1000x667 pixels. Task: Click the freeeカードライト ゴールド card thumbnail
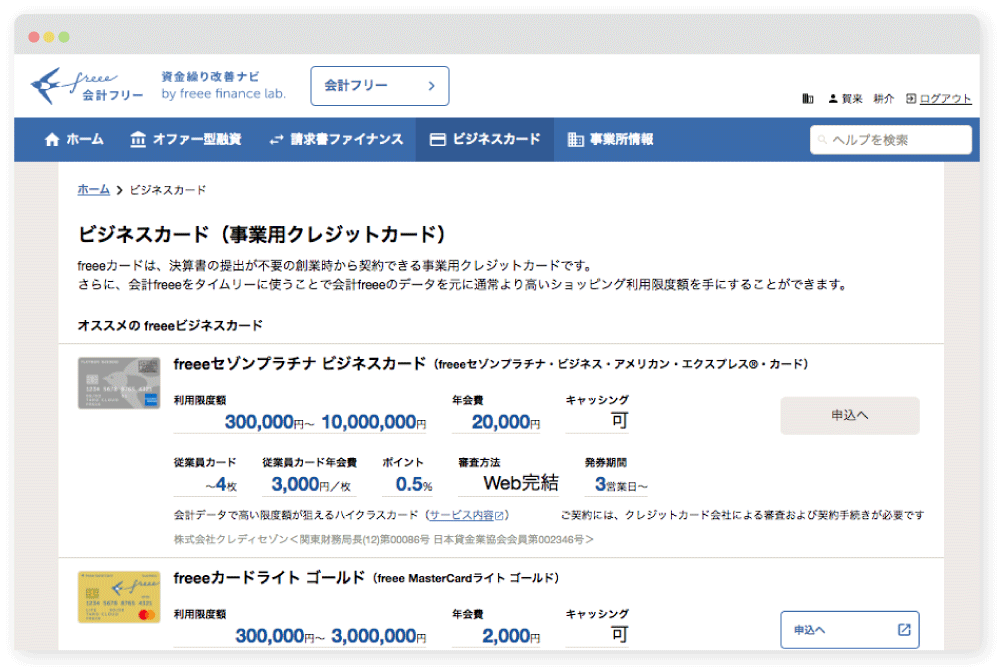tap(119, 597)
